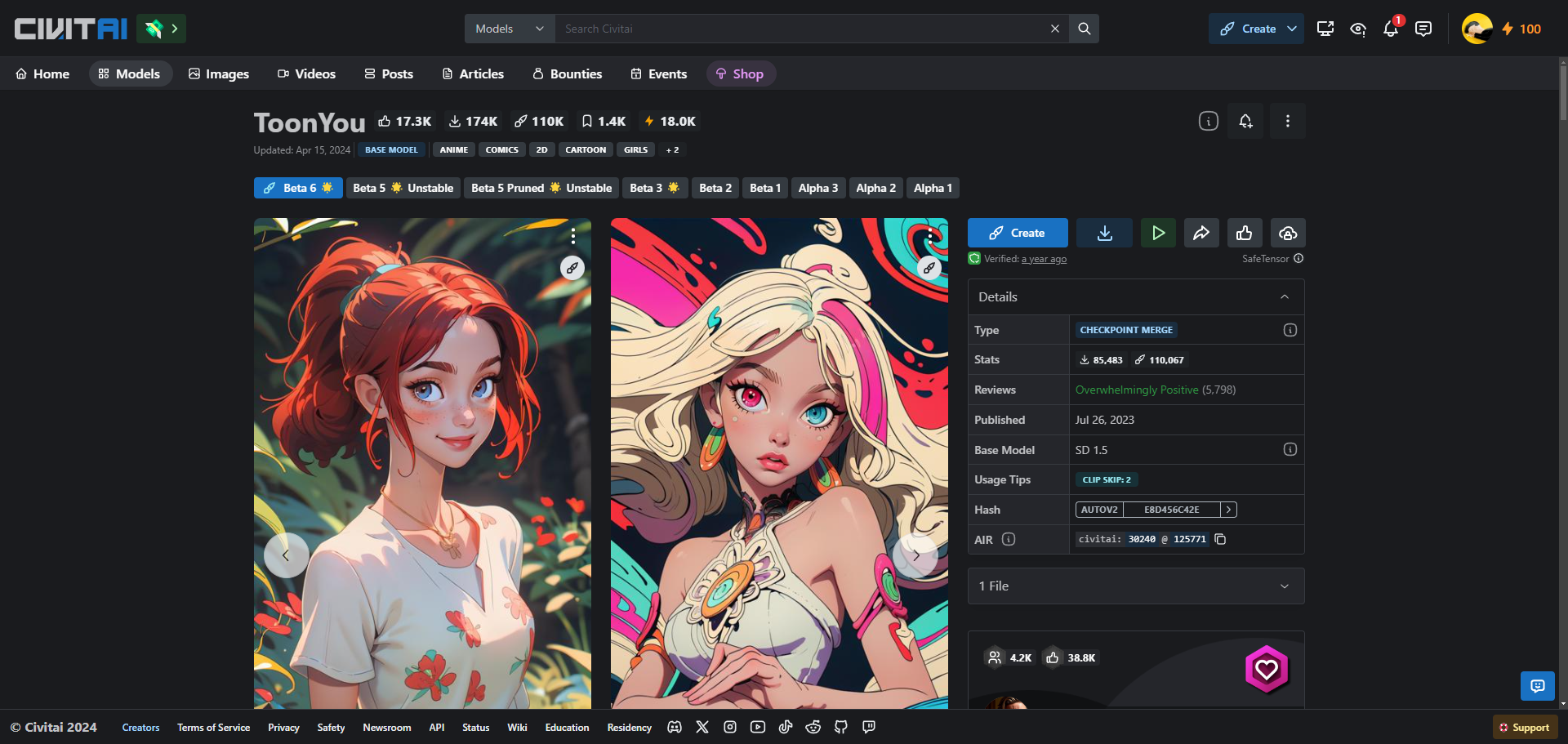The image size is (1568, 744).
Task: Click the CHECKPOINT MERGE type badge
Action: pos(1126,330)
